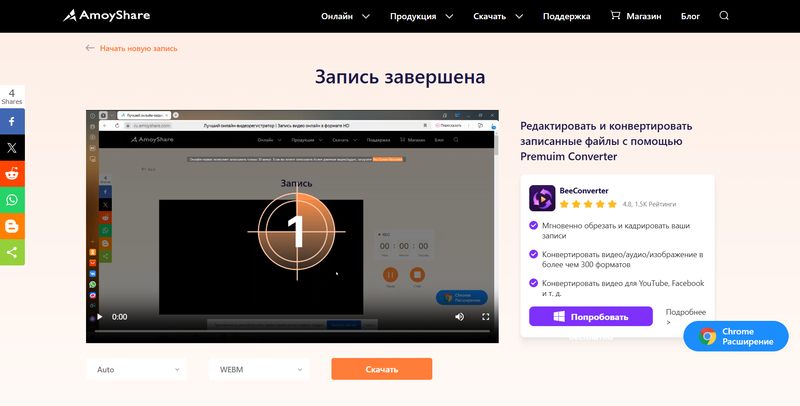Image resolution: width=800 pixels, height=406 pixels.
Task: Click the Windows logo on Попробовать button
Action: [559, 317]
